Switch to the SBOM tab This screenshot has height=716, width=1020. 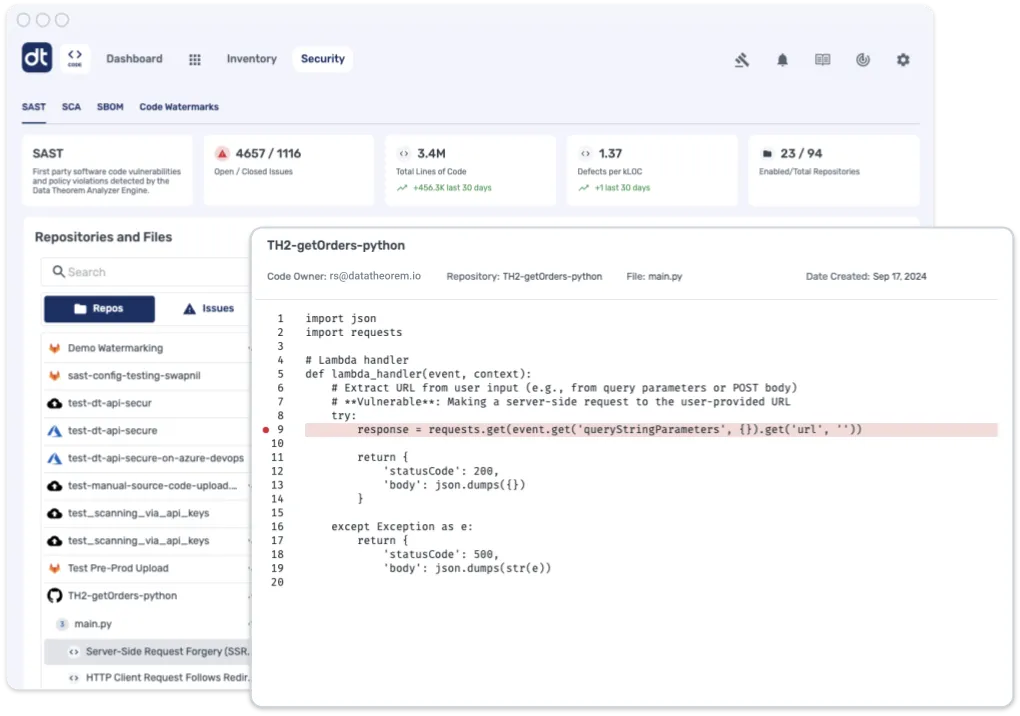110,107
